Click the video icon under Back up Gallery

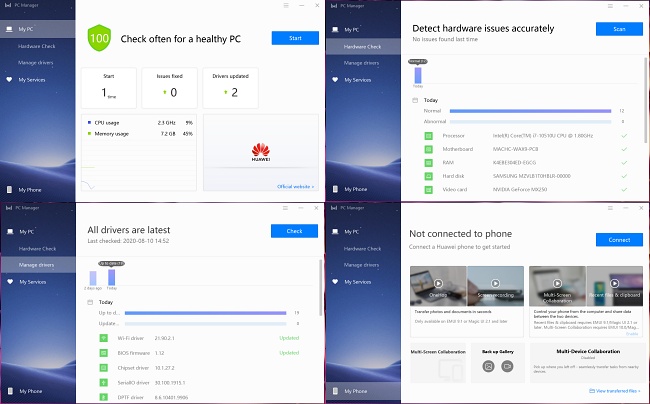click(x=507, y=366)
